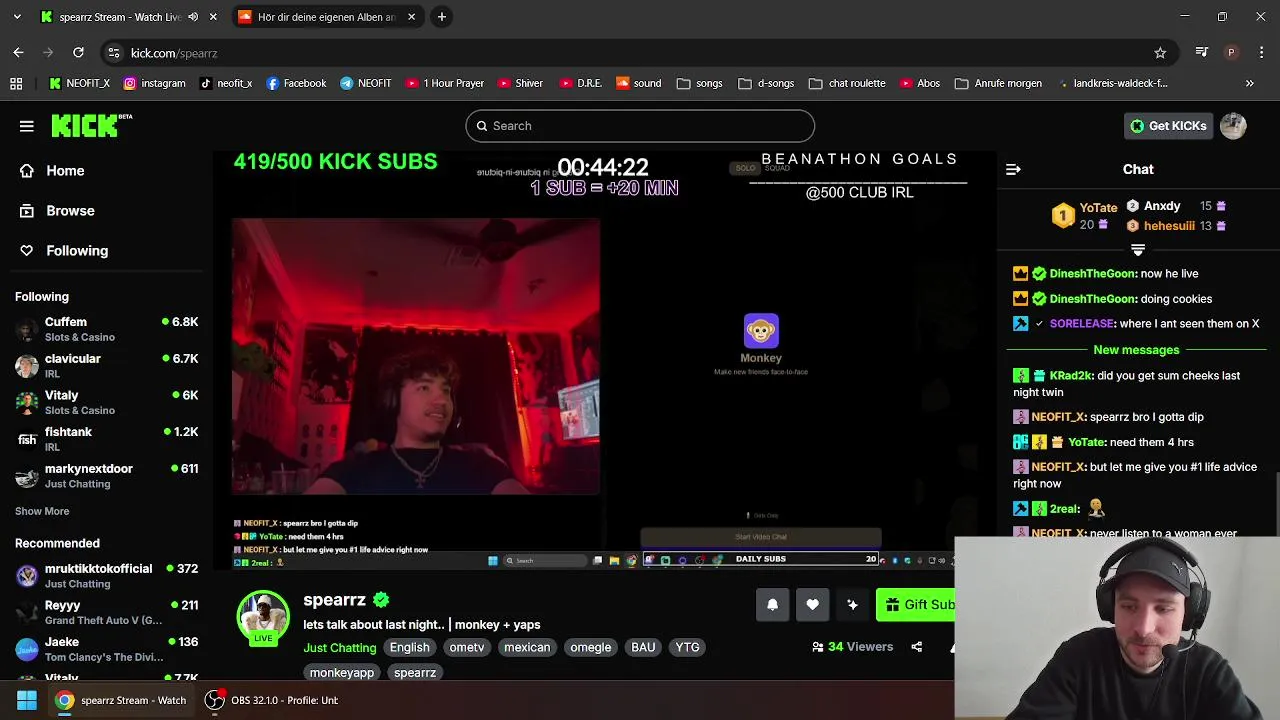Click the Get KICKs button

(1168, 126)
